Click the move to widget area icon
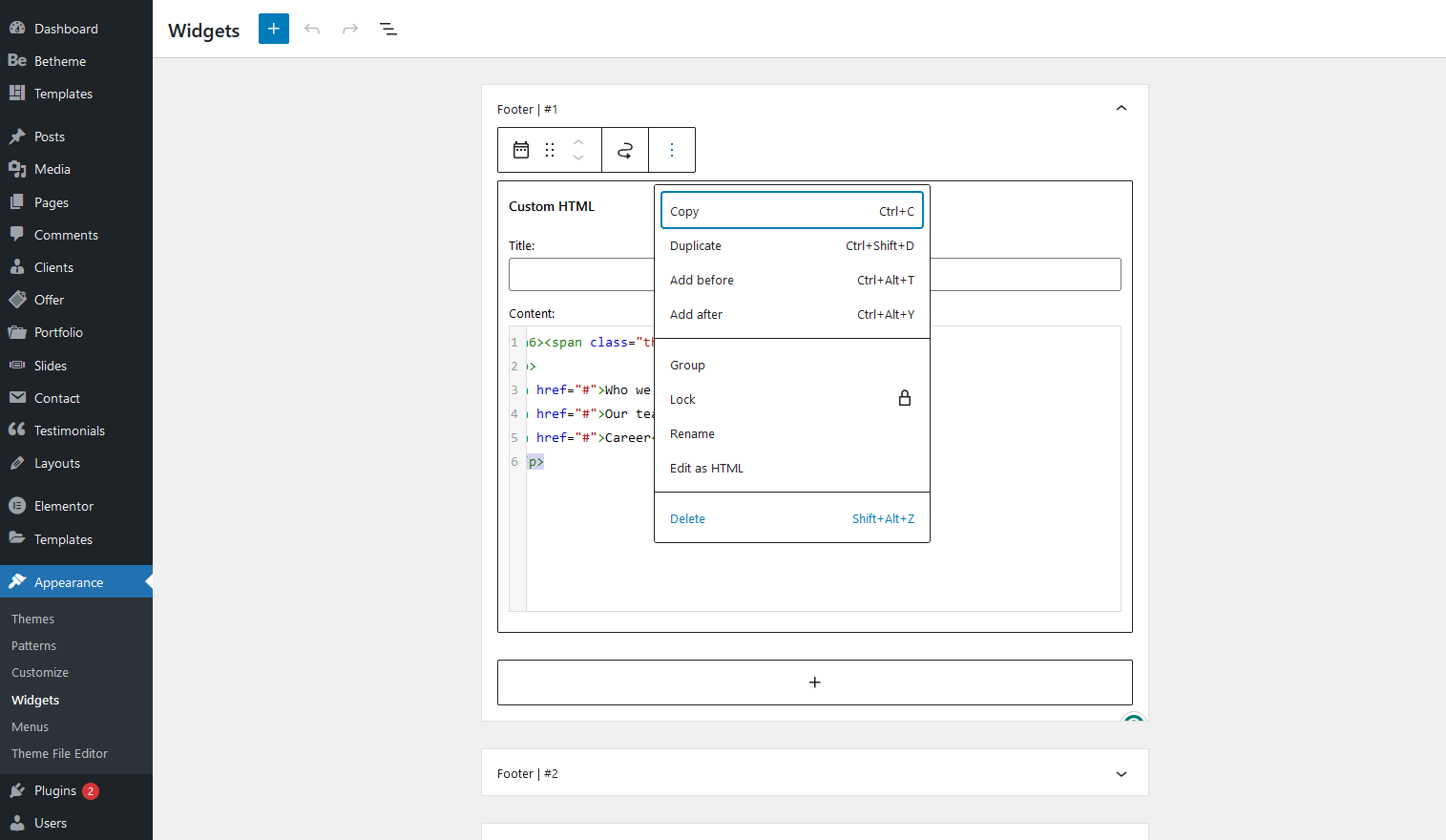1446x840 pixels. coord(625,150)
